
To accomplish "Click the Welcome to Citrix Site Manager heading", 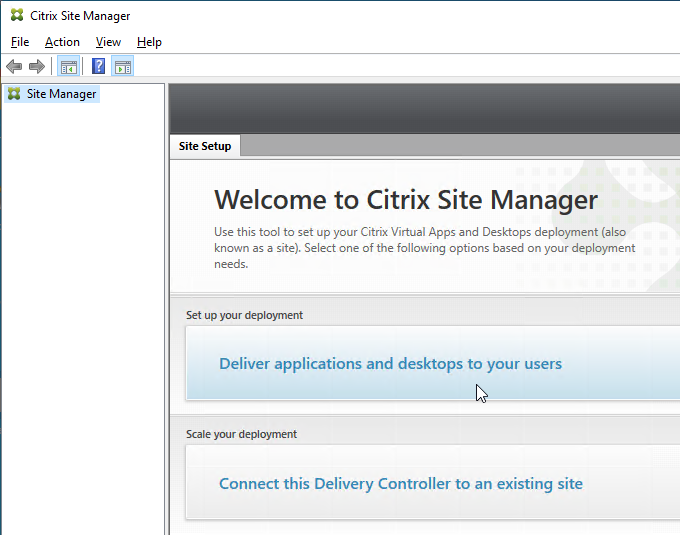I will (406, 200).
